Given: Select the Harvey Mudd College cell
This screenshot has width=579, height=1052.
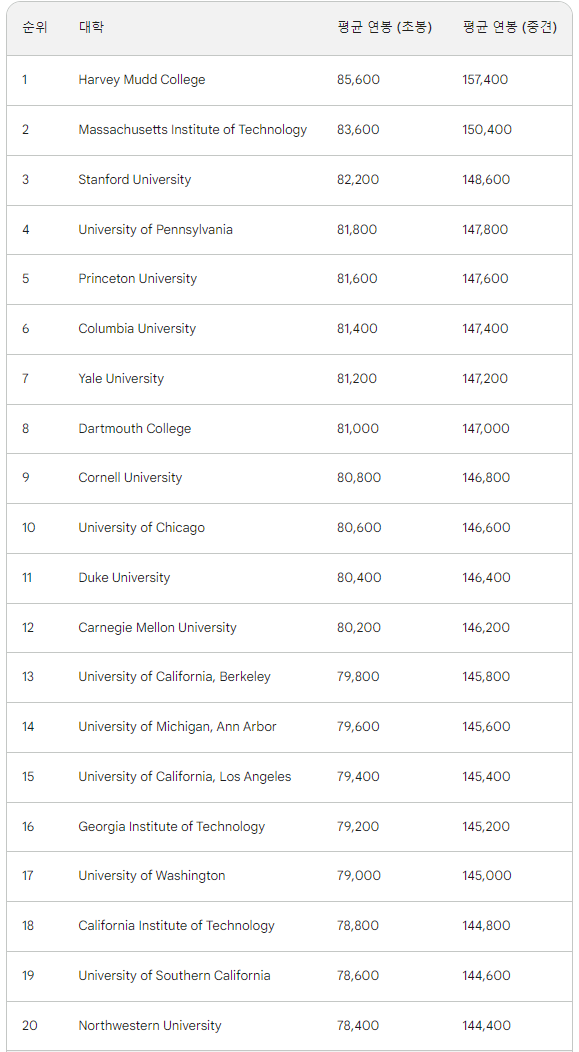Looking at the screenshot, I should click(142, 80).
